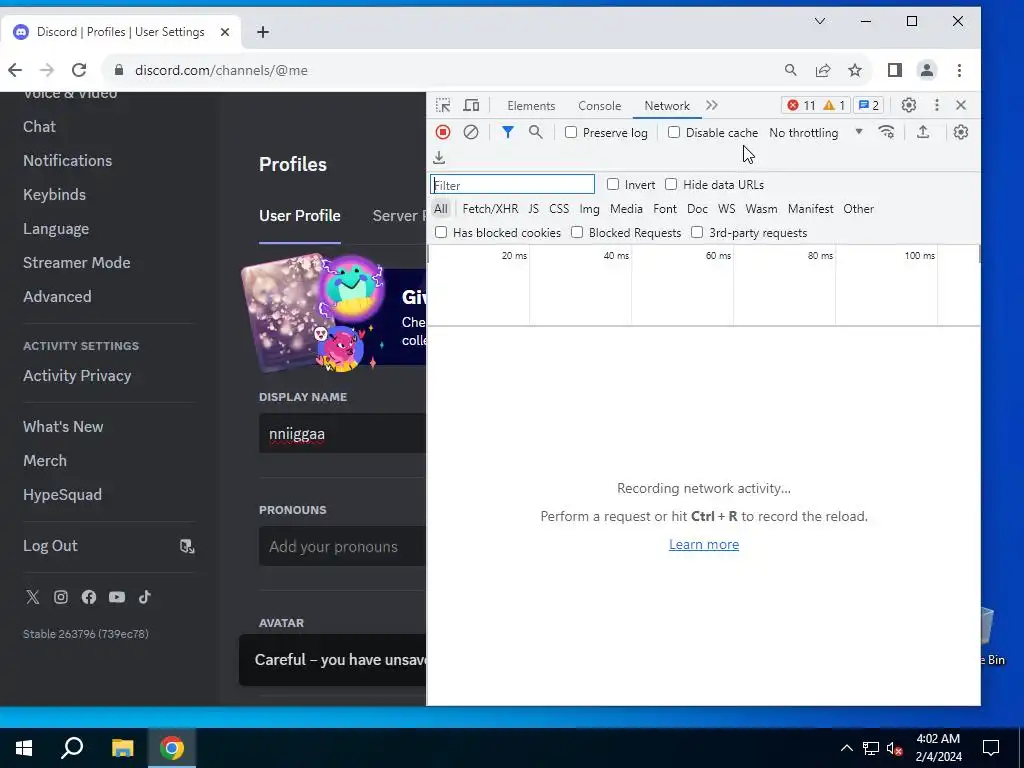Click the 2 issues badge

(x=868, y=105)
